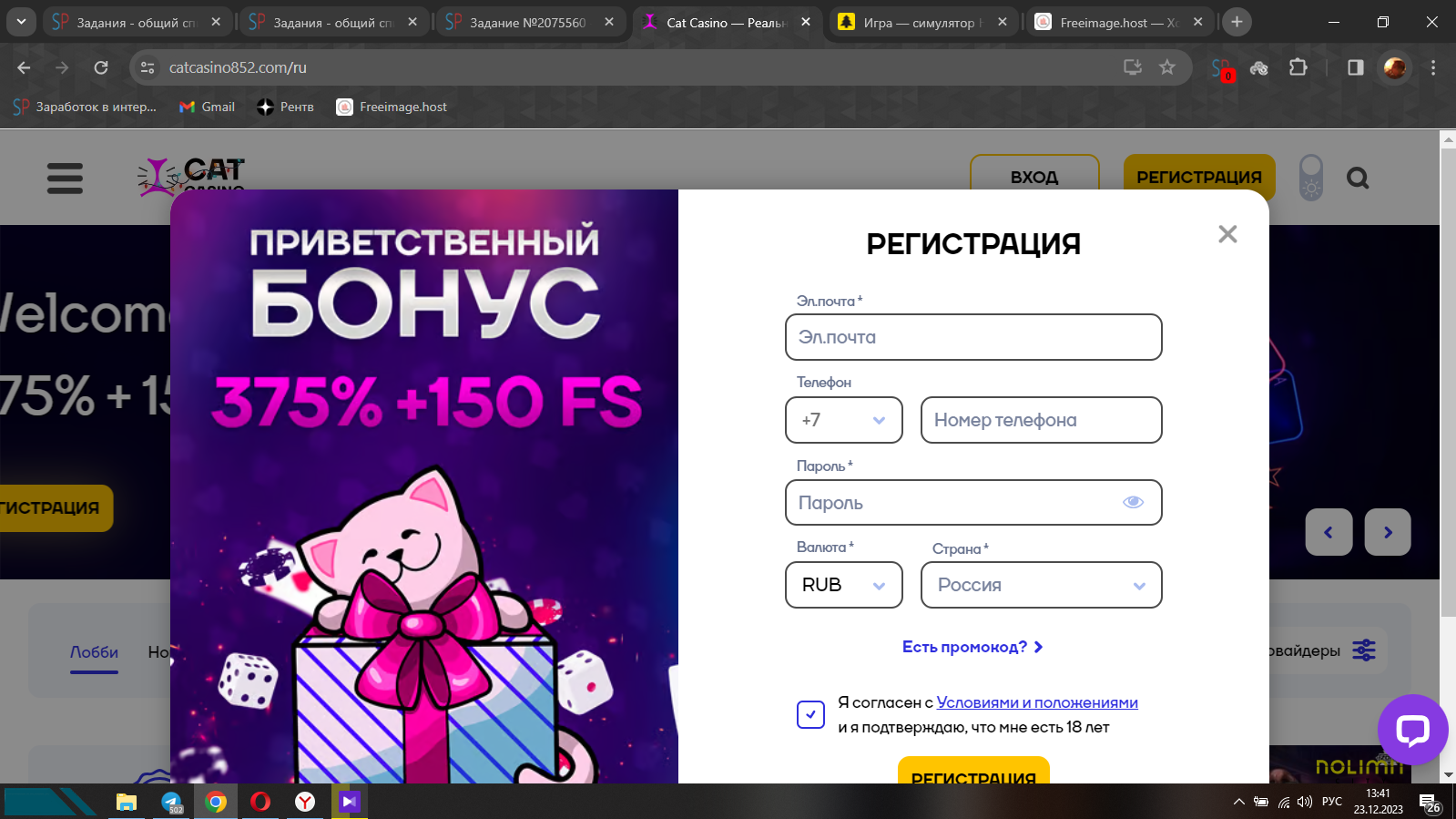This screenshot has width=1456, height=819.
Task: Open the SP extension icon
Action: (1222, 68)
